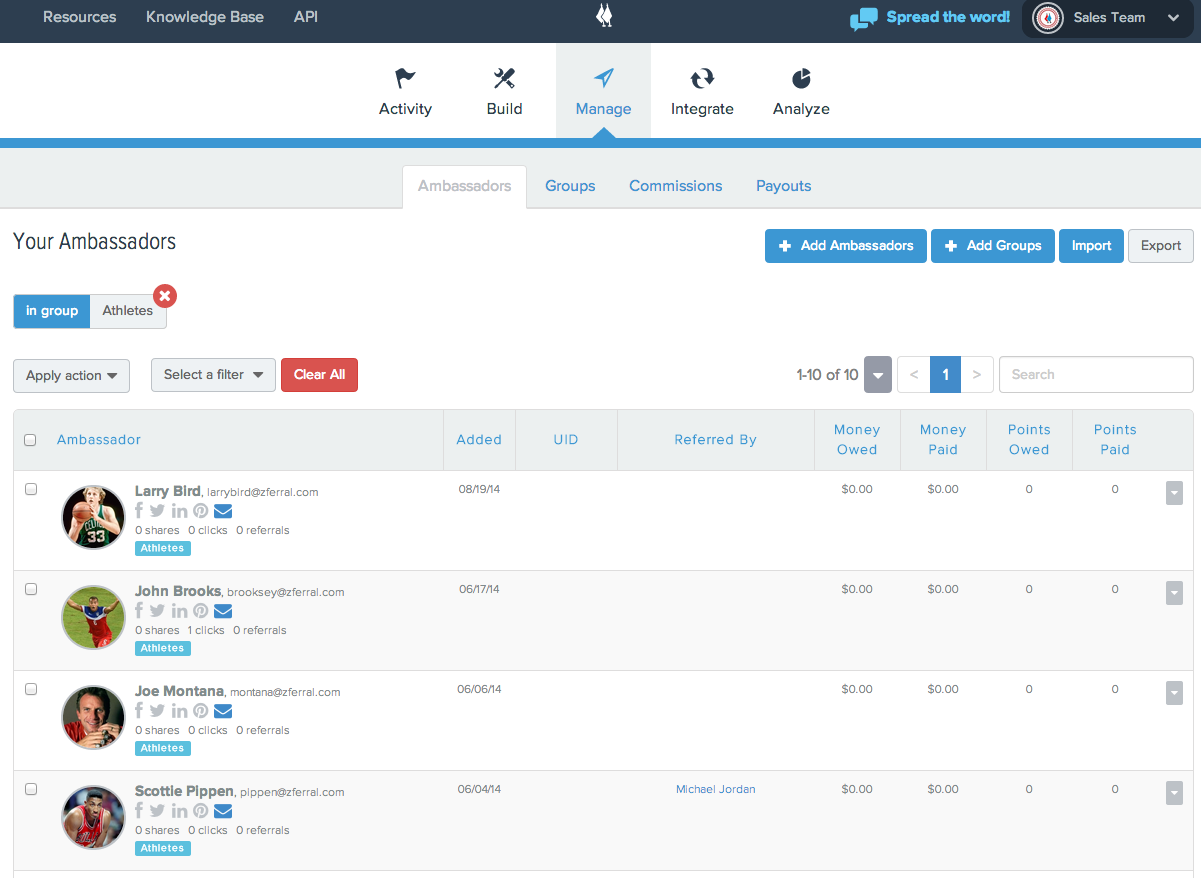Click the Import button
Screen dimensions: 1201x878
click(x=1091, y=246)
